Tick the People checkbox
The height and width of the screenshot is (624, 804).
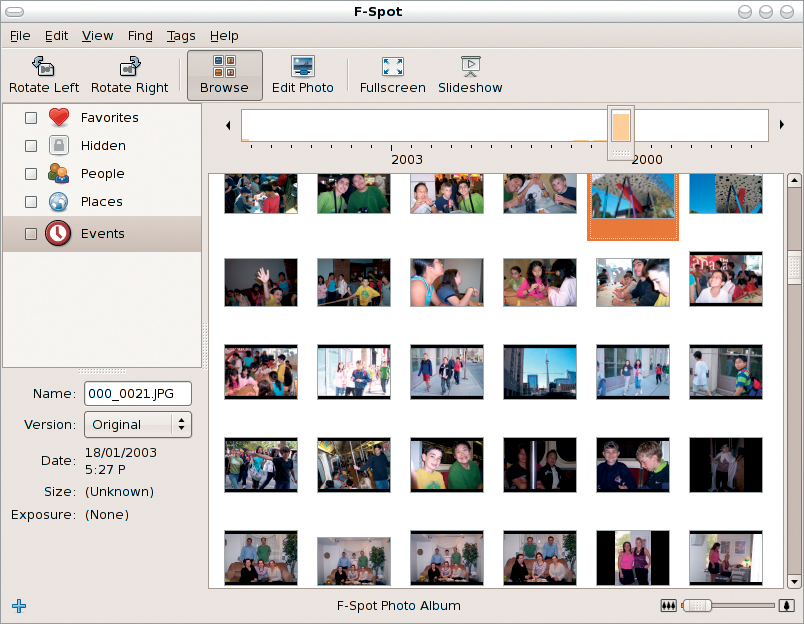(x=31, y=174)
